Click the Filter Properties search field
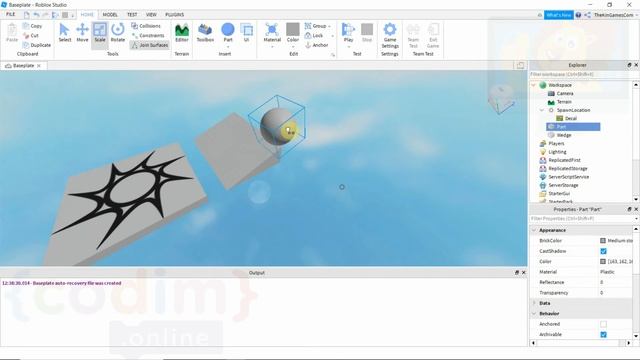The image size is (640, 360). click(581, 219)
